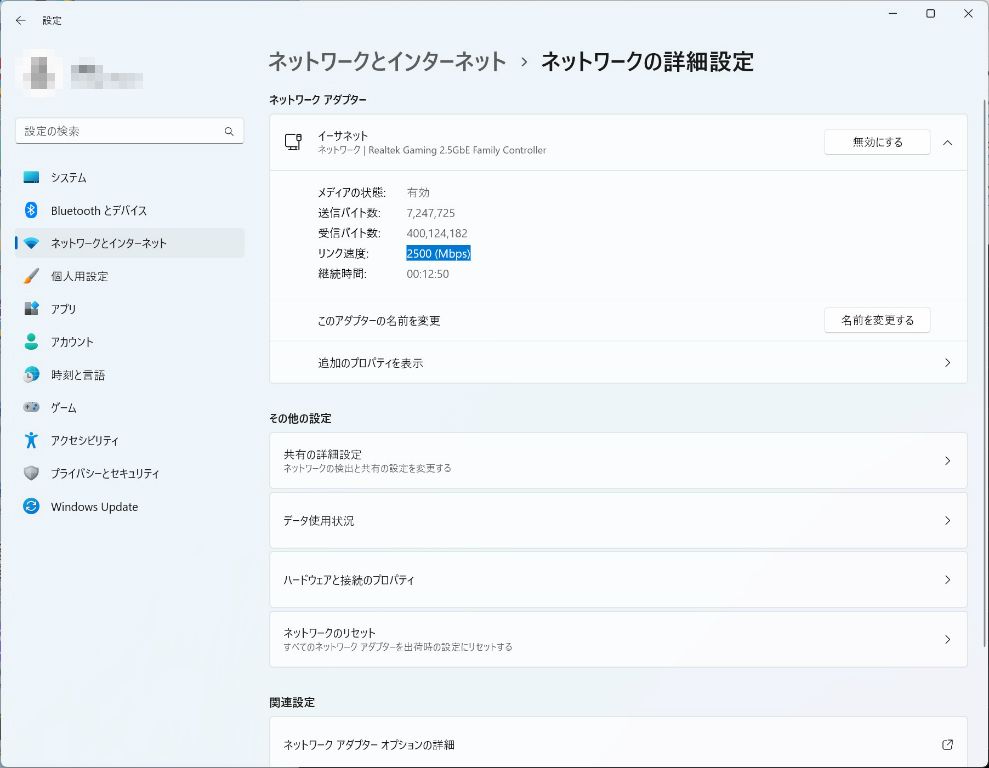Open アクセシビリティ settings
The height and width of the screenshot is (768, 989).
[x=84, y=440]
